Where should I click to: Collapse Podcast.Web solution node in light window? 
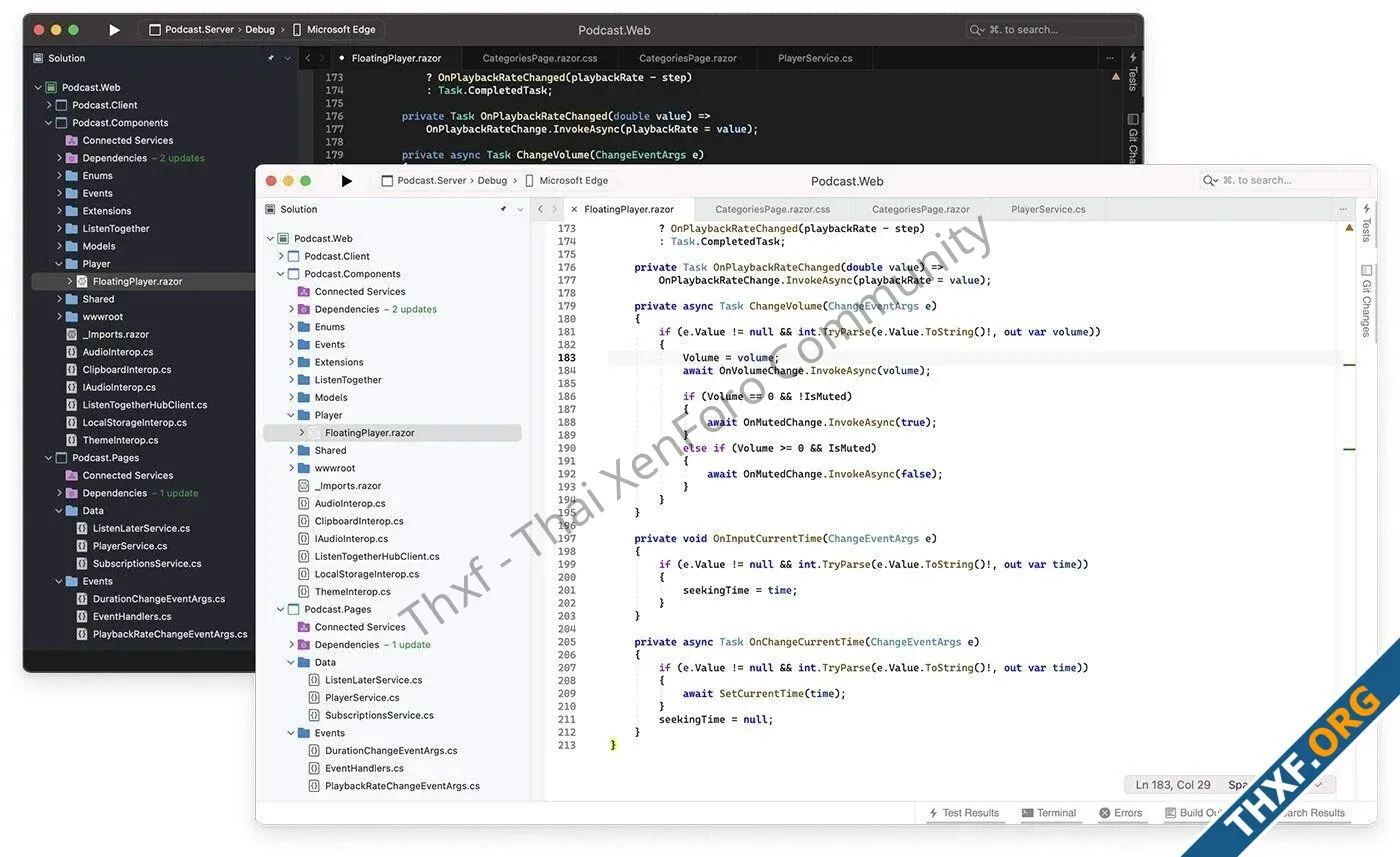click(270, 239)
